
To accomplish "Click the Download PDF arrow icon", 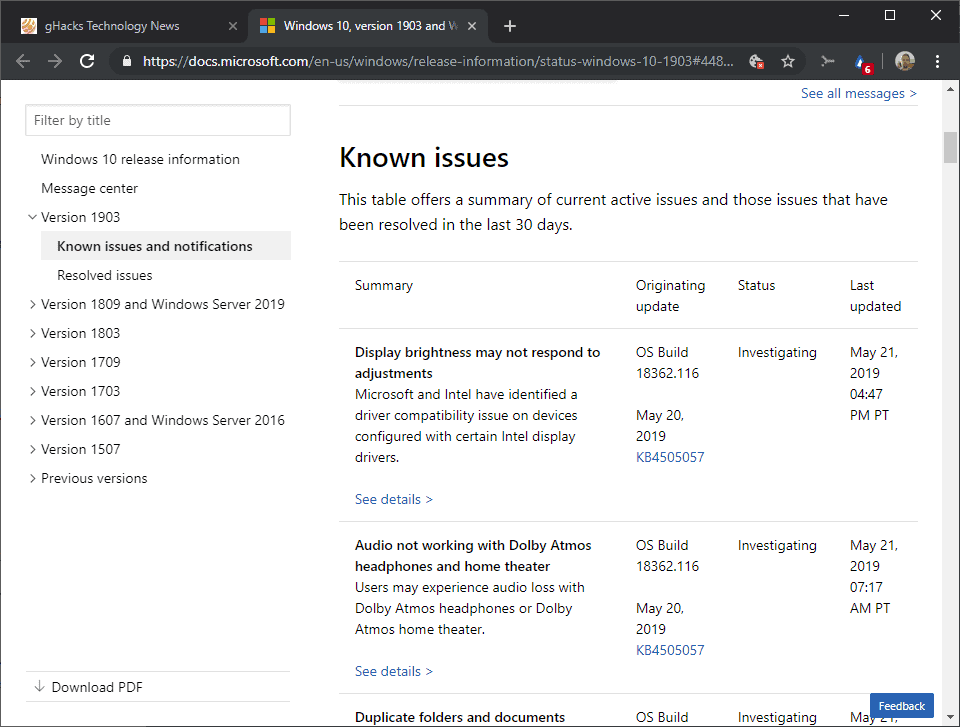I will pyautogui.click(x=39, y=687).
